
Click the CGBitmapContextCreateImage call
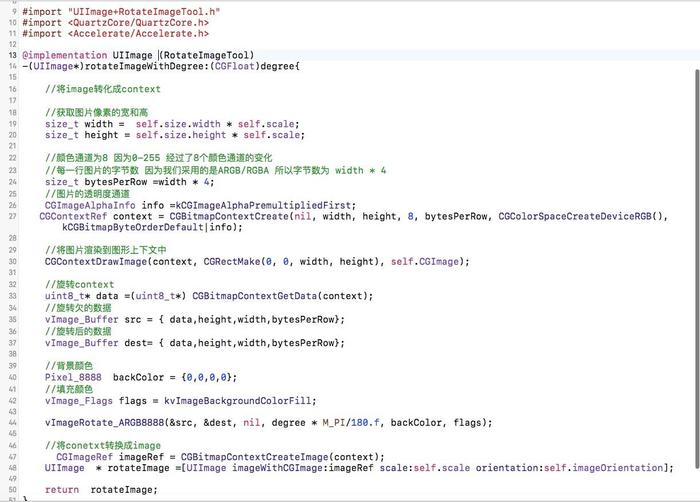[x=254, y=457]
